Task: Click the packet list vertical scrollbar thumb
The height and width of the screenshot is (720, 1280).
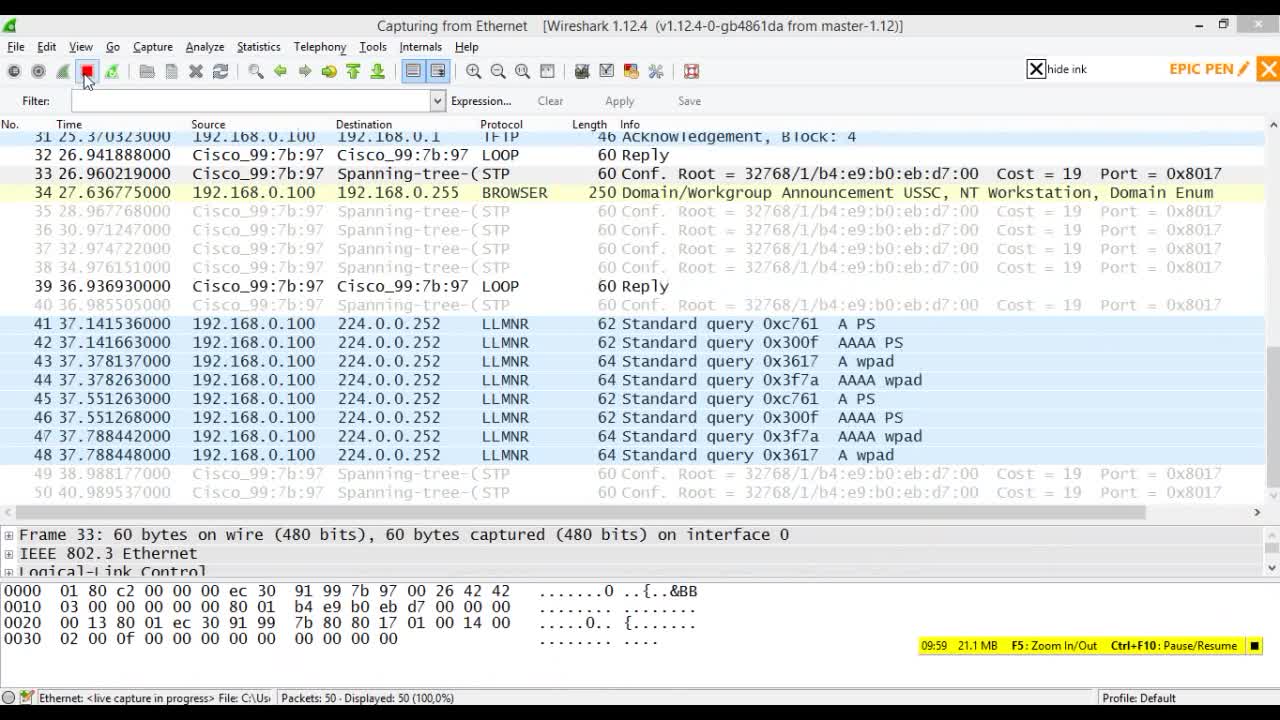Action: pyautogui.click(x=1273, y=416)
